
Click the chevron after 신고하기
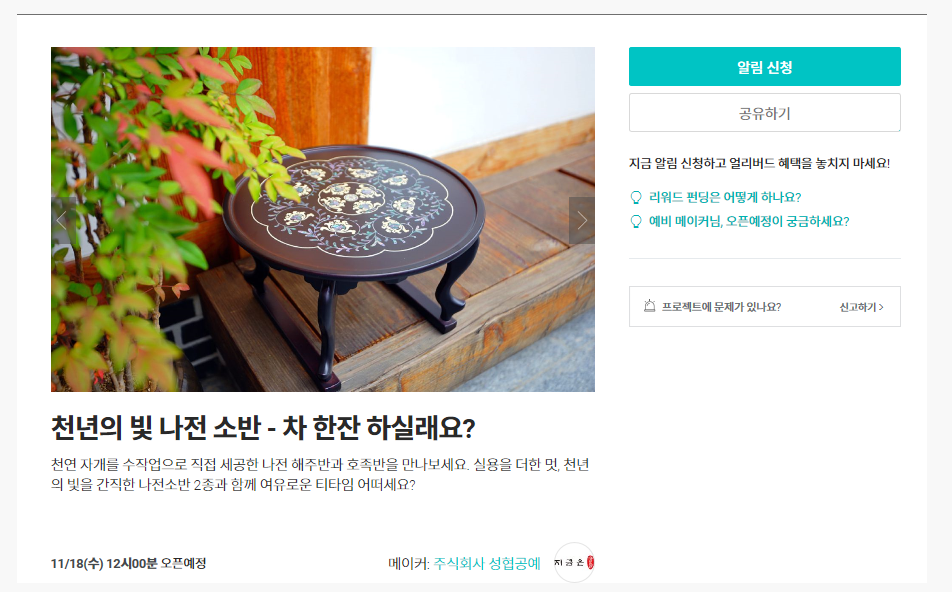882,307
